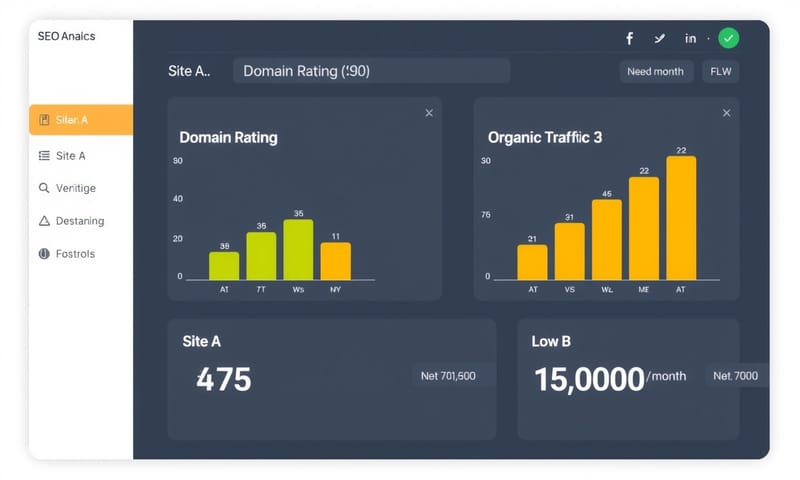The width and height of the screenshot is (800, 480).
Task: Open Destaning in the sidebar
Action: pyautogui.click(x=80, y=221)
